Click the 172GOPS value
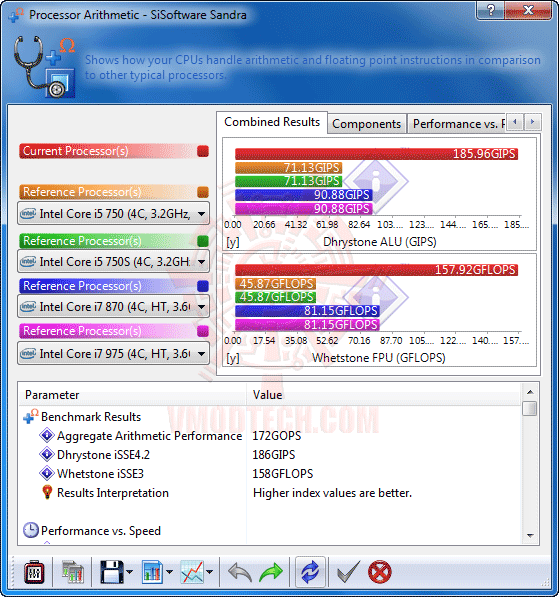The height and width of the screenshot is (597, 559). 277,436
